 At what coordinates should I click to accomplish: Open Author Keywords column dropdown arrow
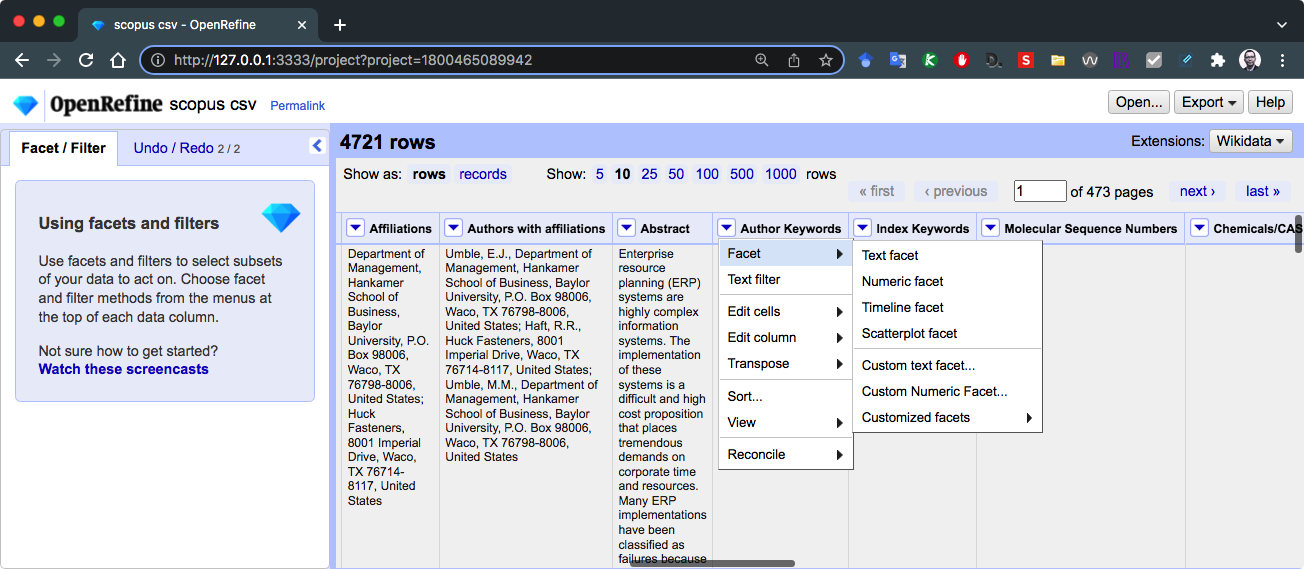click(726, 228)
